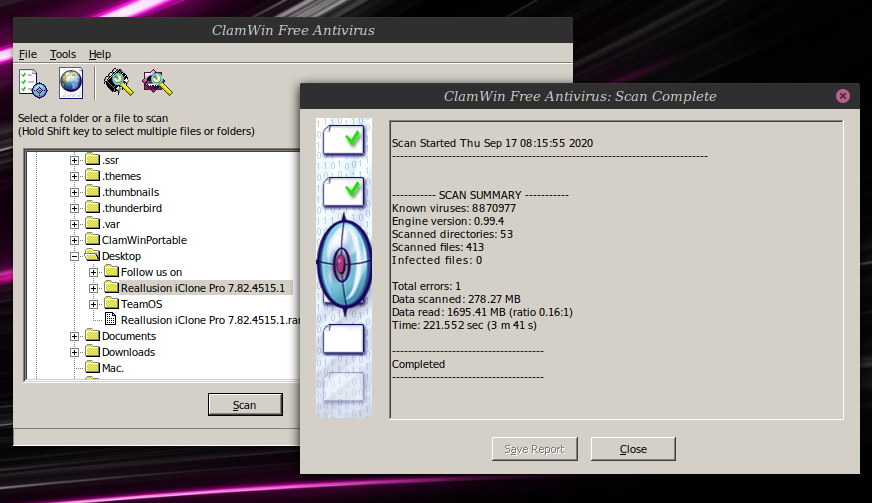Click the Total errors: 1 line
Screen dimensions: 872x503
pyautogui.click(x=426, y=286)
